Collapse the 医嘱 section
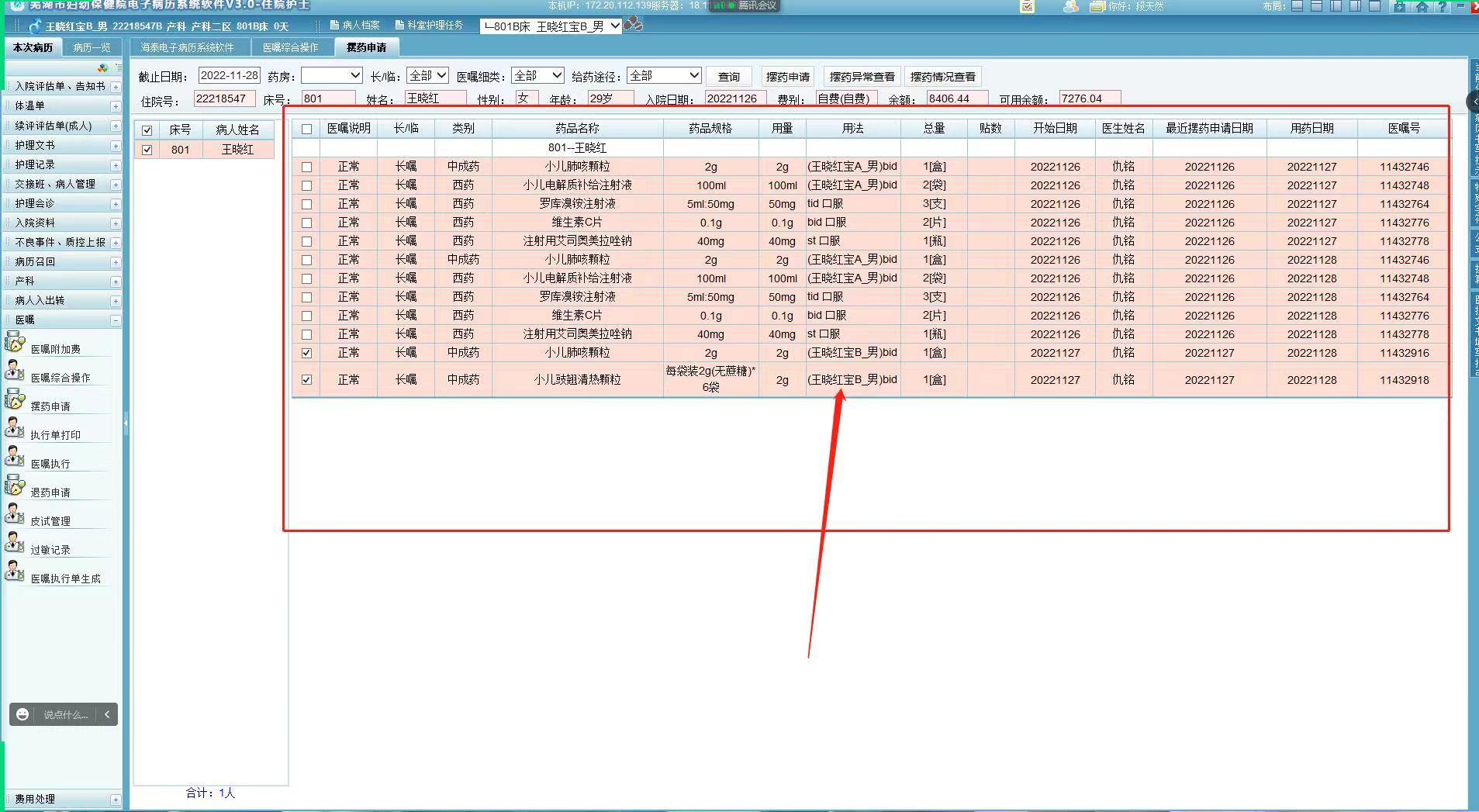 (x=116, y=320)
